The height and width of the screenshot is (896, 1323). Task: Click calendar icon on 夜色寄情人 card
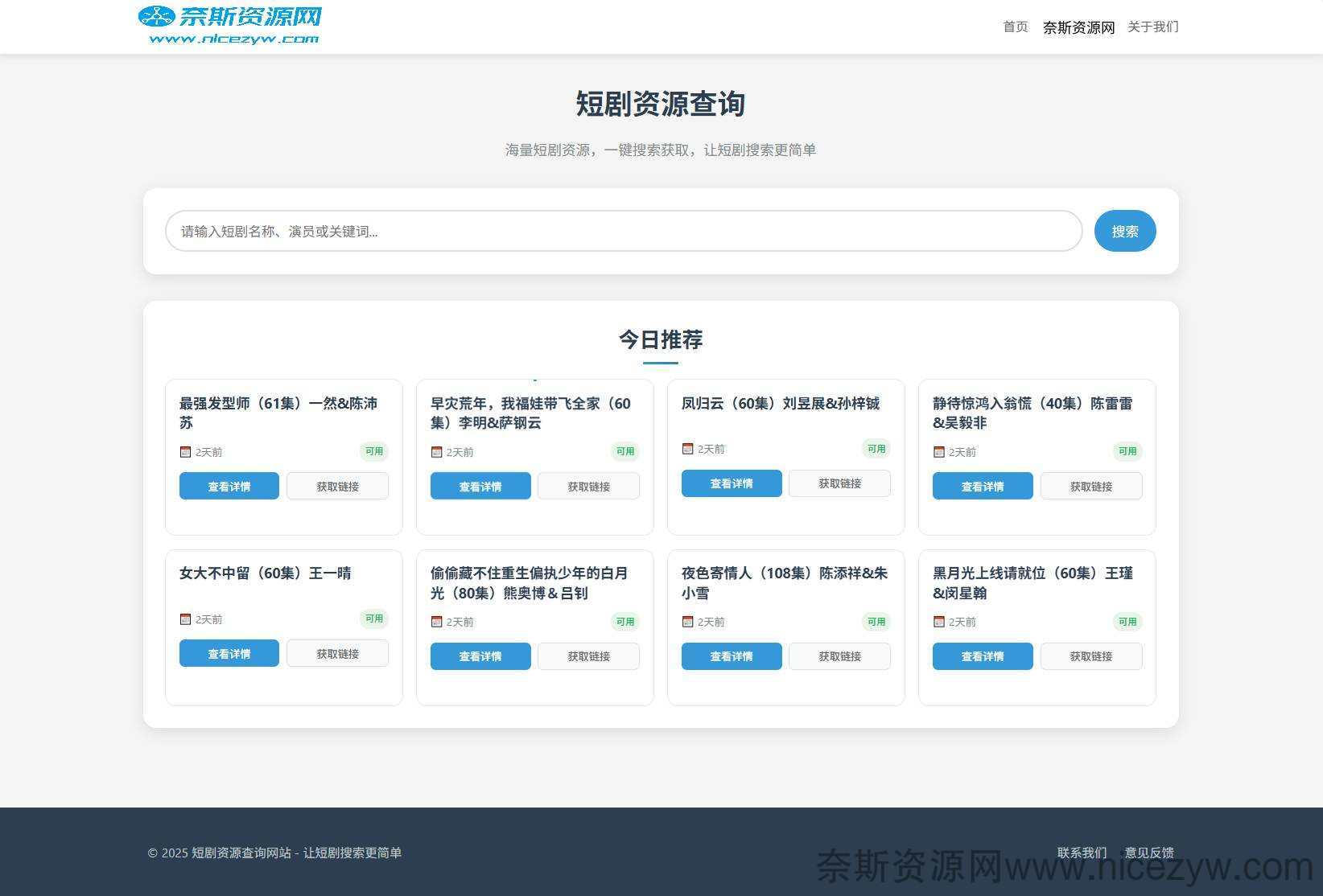point(687,622)
